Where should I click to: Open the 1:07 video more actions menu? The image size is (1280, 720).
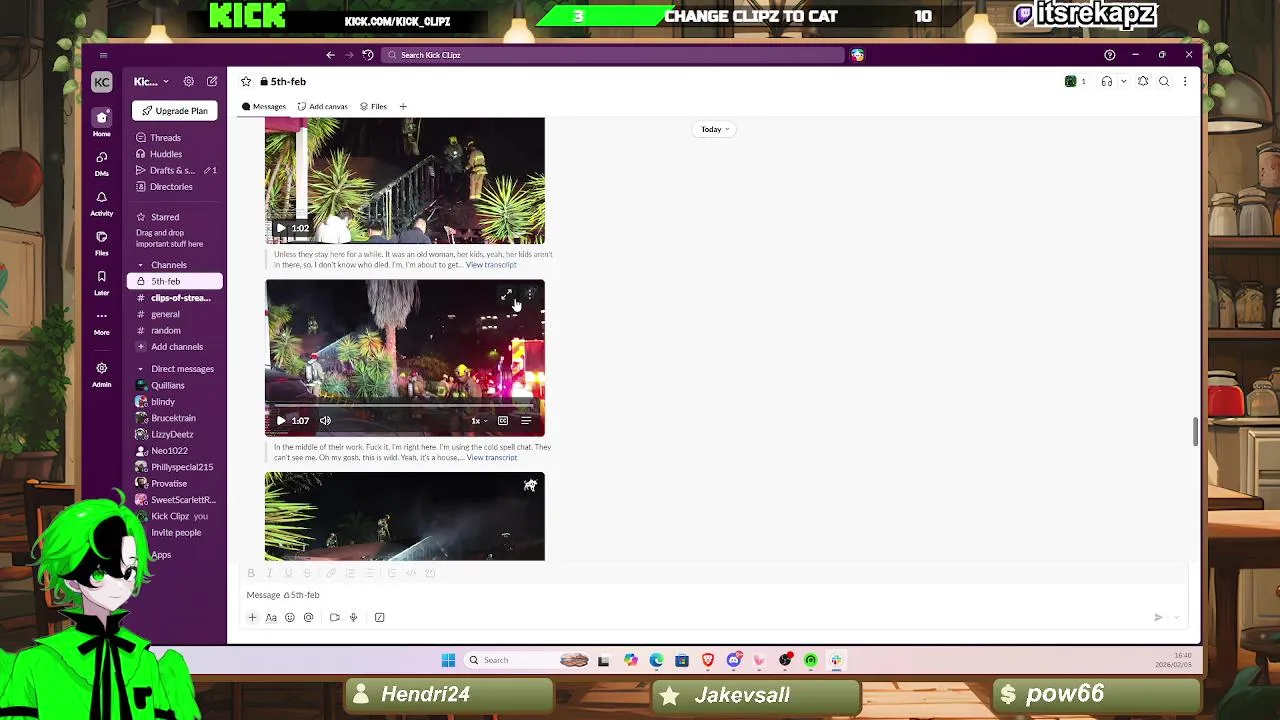[530, 295]
